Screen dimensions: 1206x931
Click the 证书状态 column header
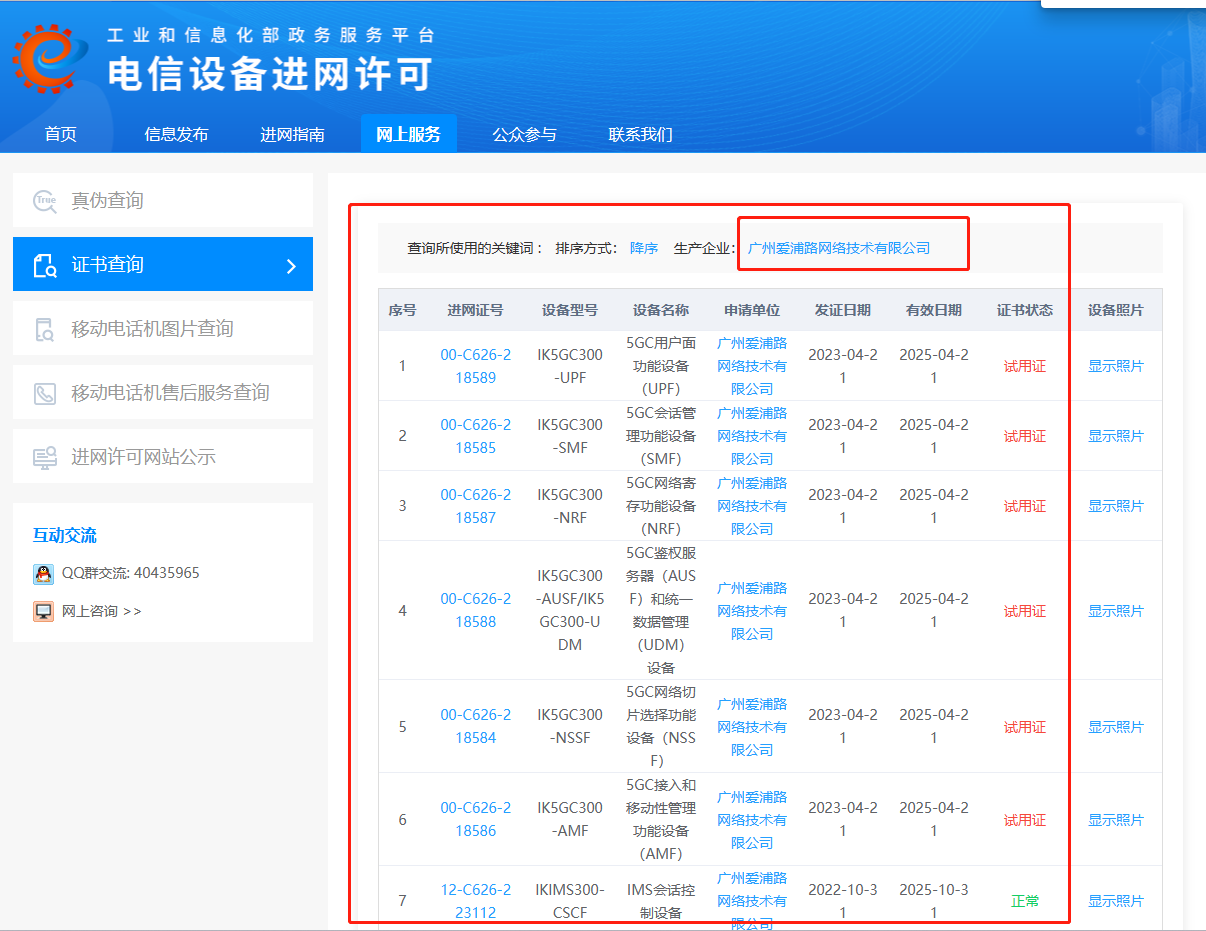pos(1025,310)
